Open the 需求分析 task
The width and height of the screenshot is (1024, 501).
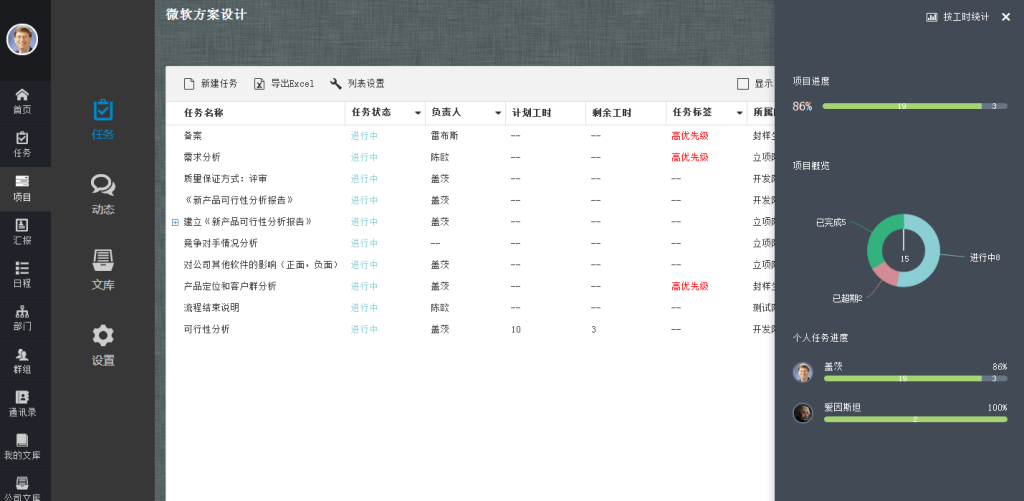(202, 157)
